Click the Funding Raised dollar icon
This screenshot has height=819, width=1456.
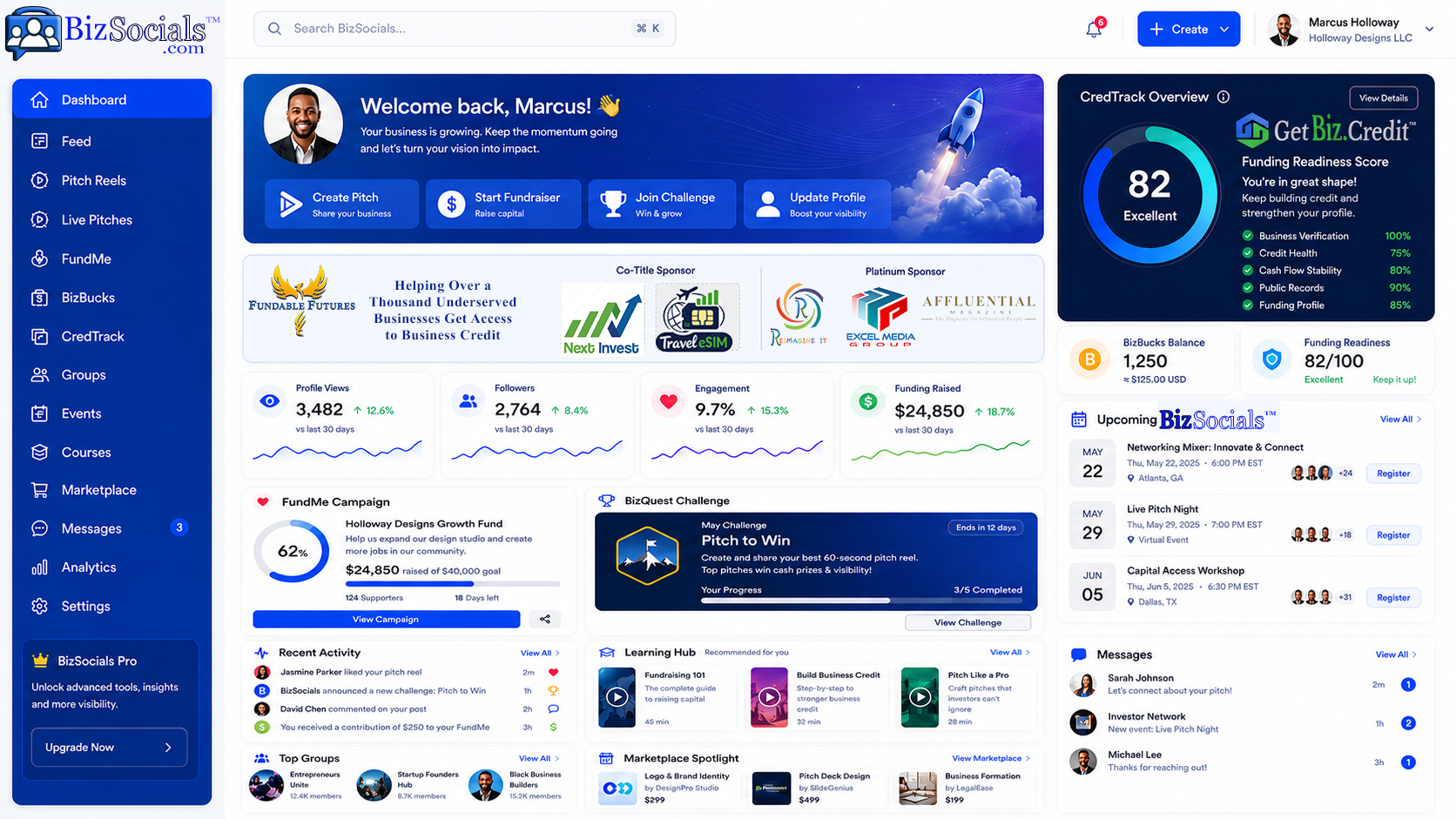point(867,401)
